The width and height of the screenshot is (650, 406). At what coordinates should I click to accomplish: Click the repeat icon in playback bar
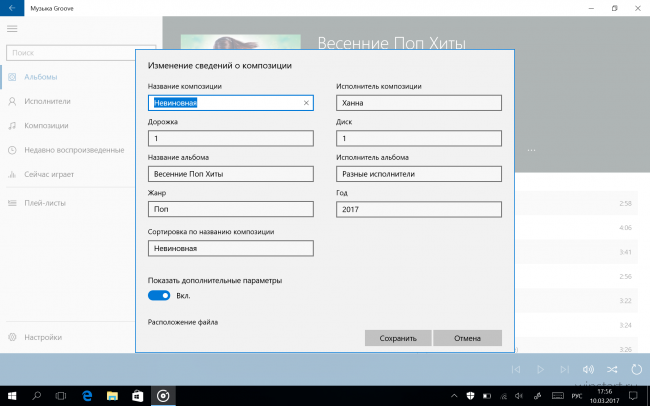636,370
